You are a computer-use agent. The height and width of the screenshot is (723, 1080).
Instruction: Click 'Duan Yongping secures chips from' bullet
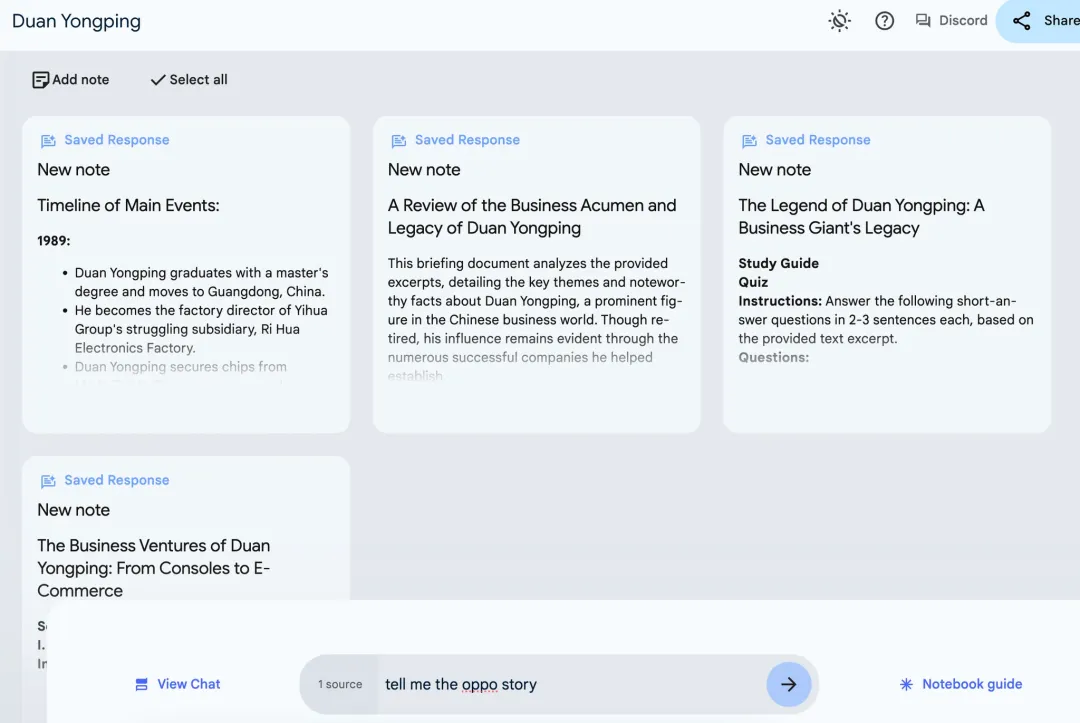pyautogui.click(x=180, y=367)
